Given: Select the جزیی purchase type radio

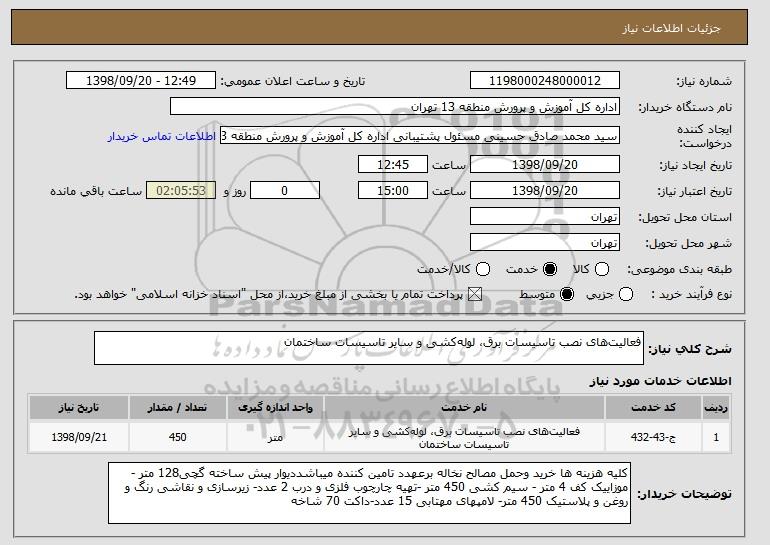Looking at the screenshot, I should pyautogui.click(x=626, y=295).
